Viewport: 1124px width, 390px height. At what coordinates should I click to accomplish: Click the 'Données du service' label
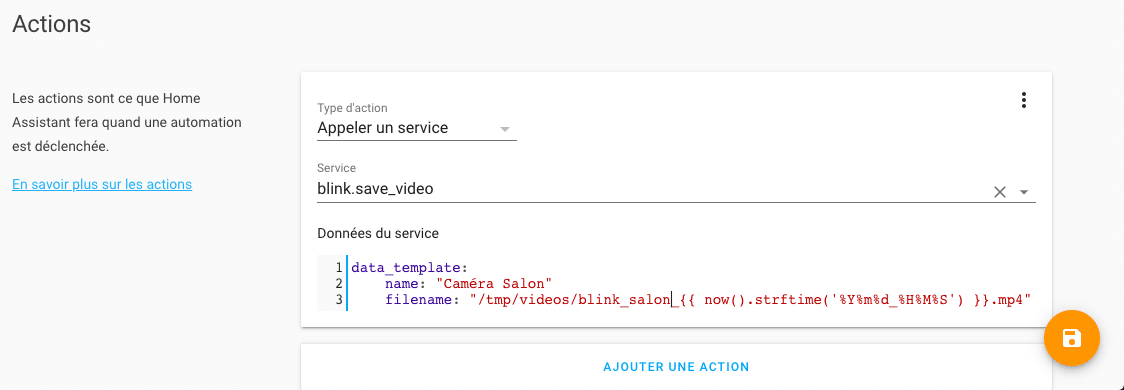[378, 233]
